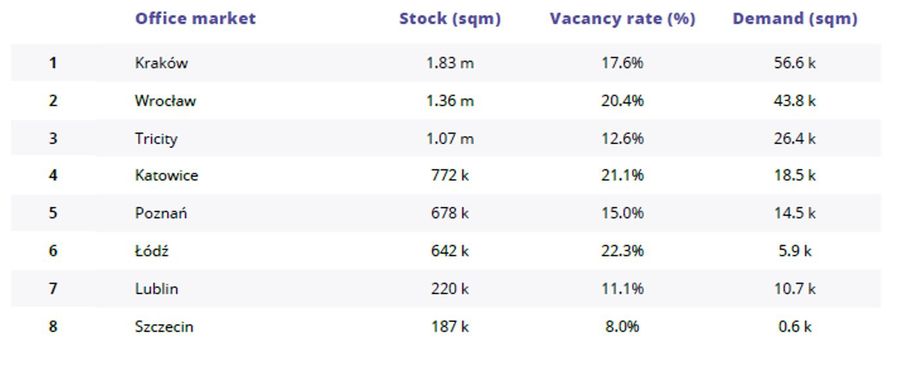Select the Kraków market name

pyautogui.click(x=161, y=63)
